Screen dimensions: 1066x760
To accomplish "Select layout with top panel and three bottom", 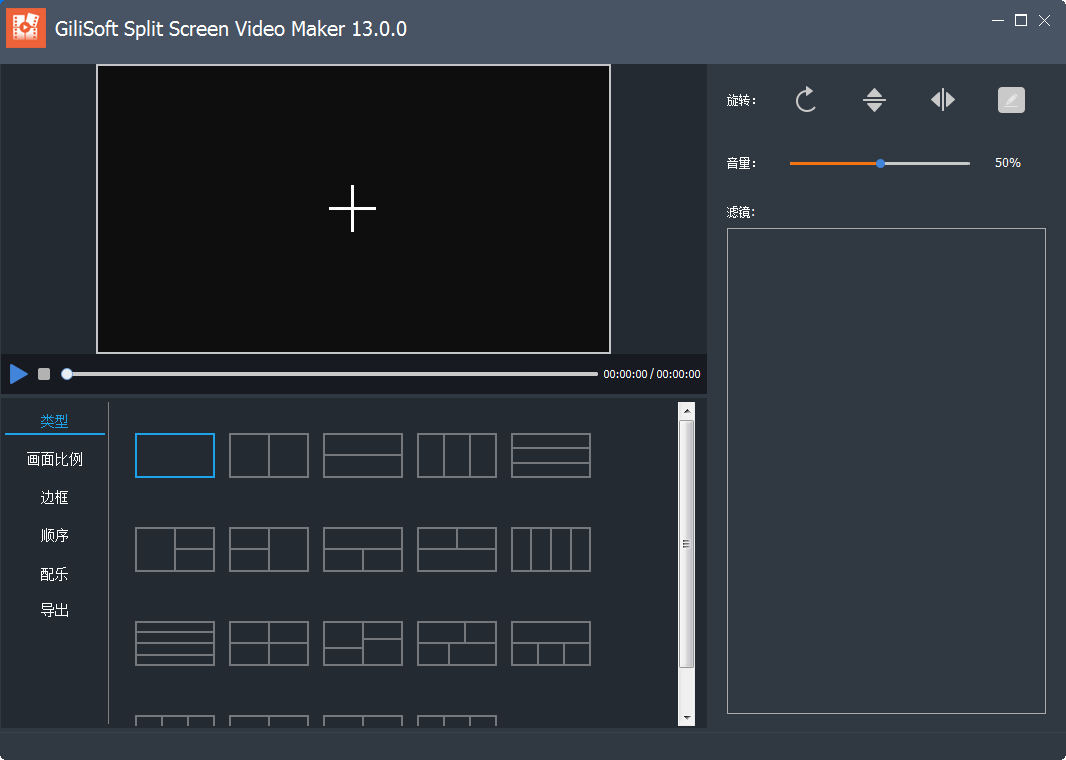I will point(551,643).
